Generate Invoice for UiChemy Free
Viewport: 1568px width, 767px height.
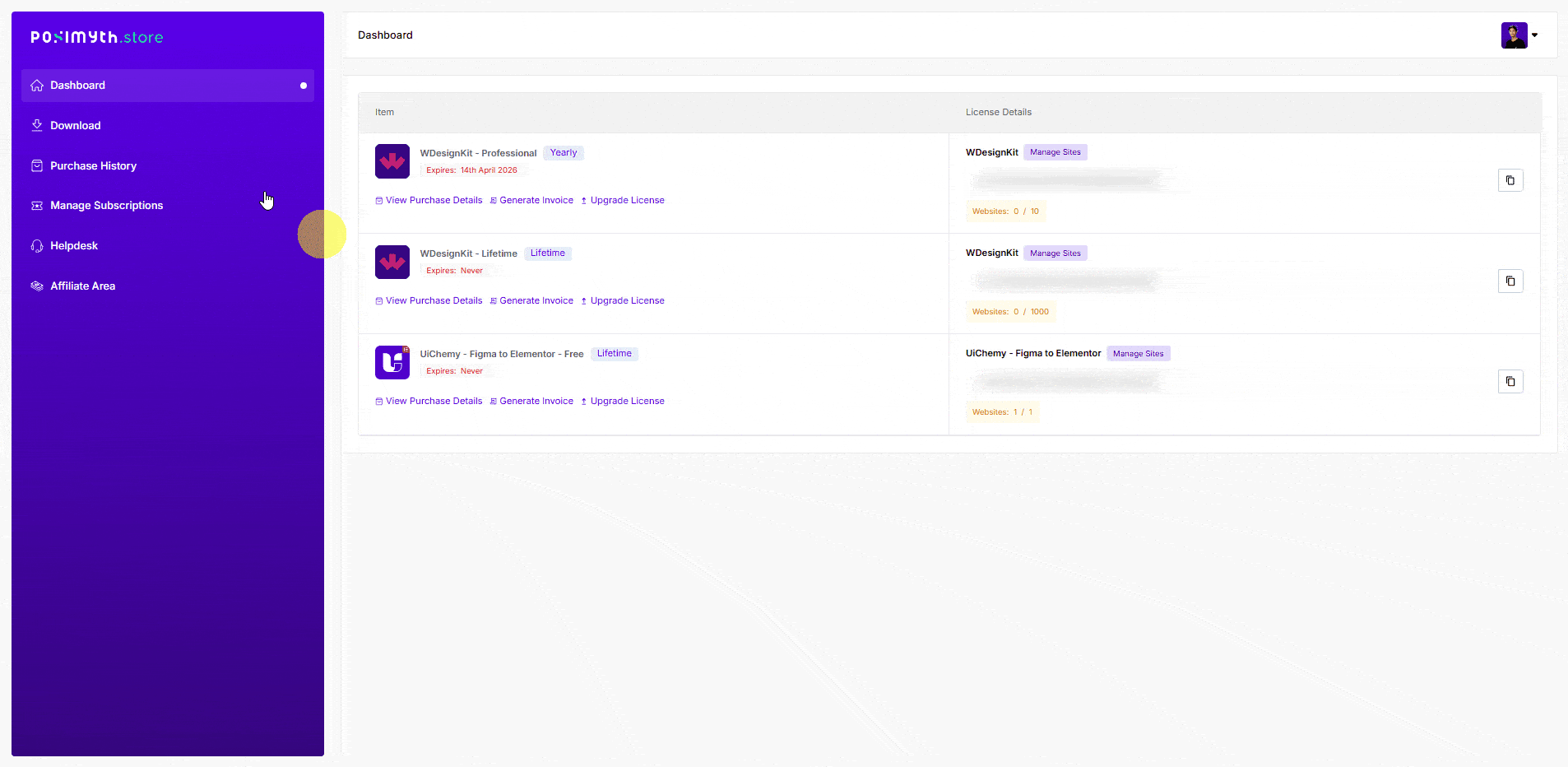[531, 401]
